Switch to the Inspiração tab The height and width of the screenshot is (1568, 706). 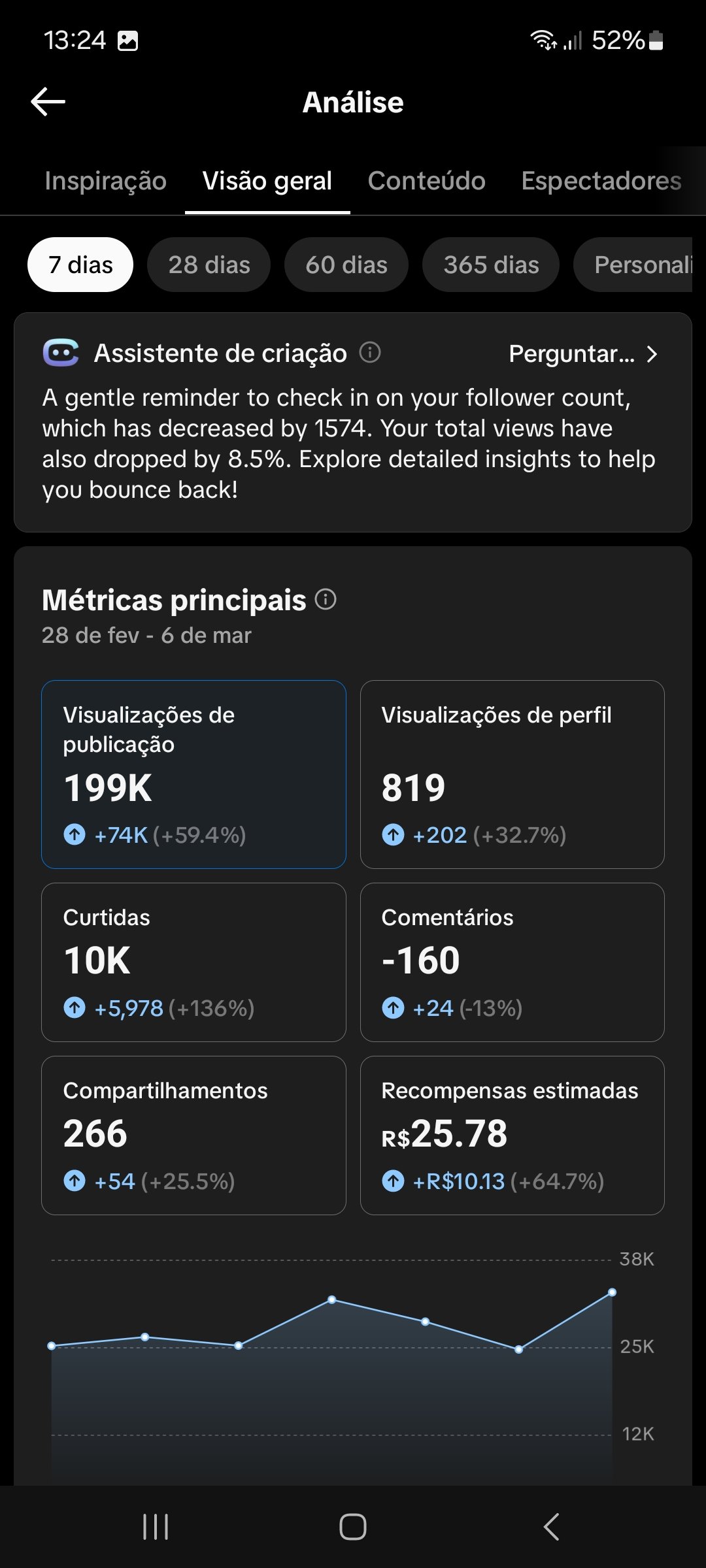point(105,181)
